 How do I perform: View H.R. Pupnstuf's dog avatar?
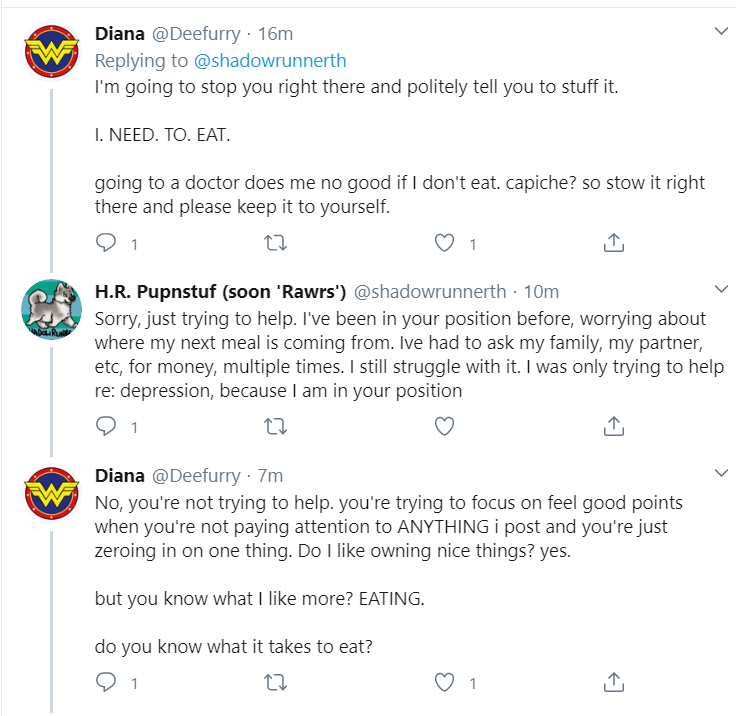[52, 309]
